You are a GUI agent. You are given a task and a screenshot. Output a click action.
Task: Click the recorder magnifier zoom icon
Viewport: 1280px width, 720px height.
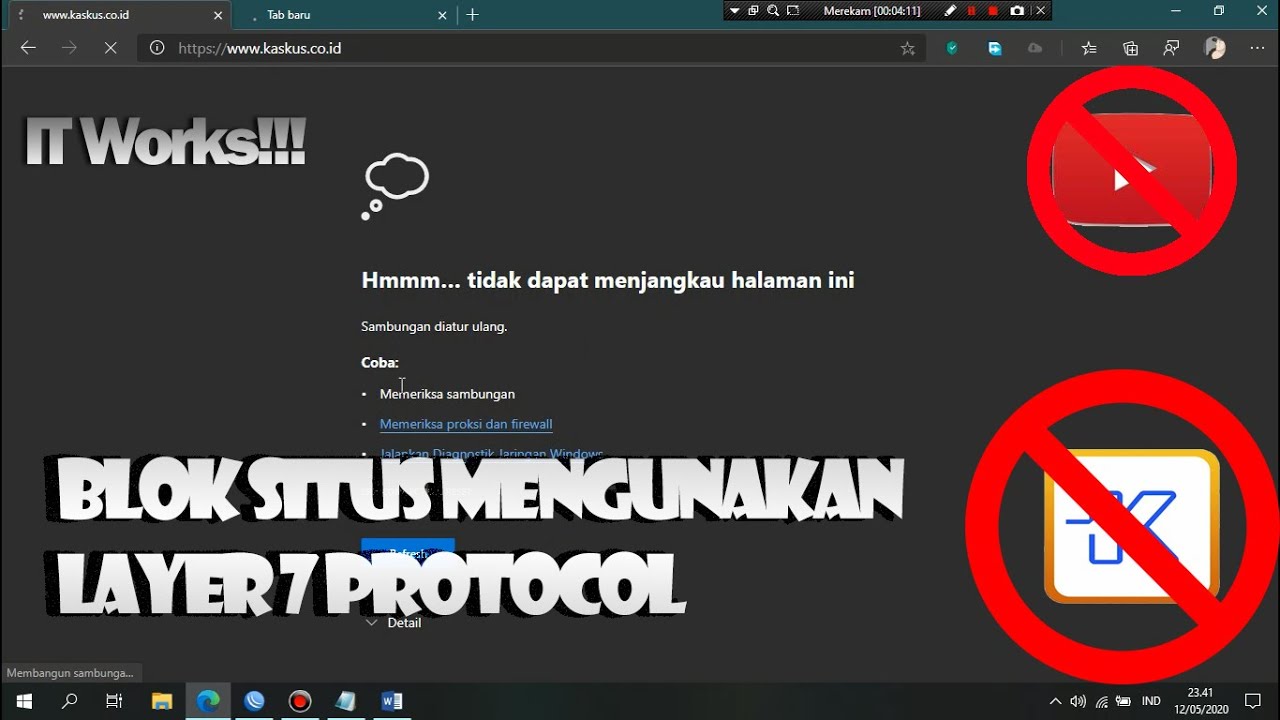click(x=773, y=11)
